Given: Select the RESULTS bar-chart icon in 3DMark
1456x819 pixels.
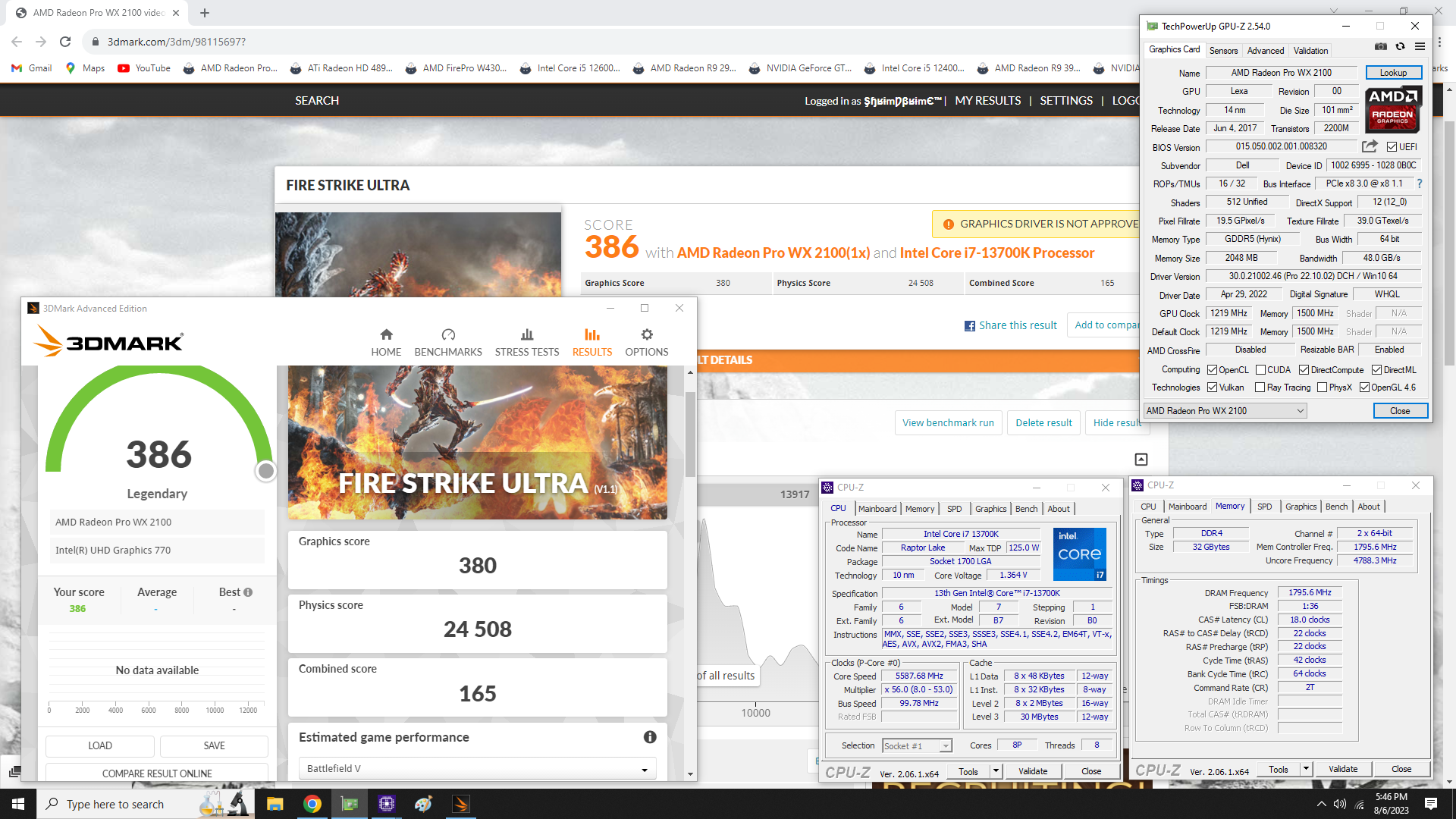Looking at the screenshot, I should point(592,334).
